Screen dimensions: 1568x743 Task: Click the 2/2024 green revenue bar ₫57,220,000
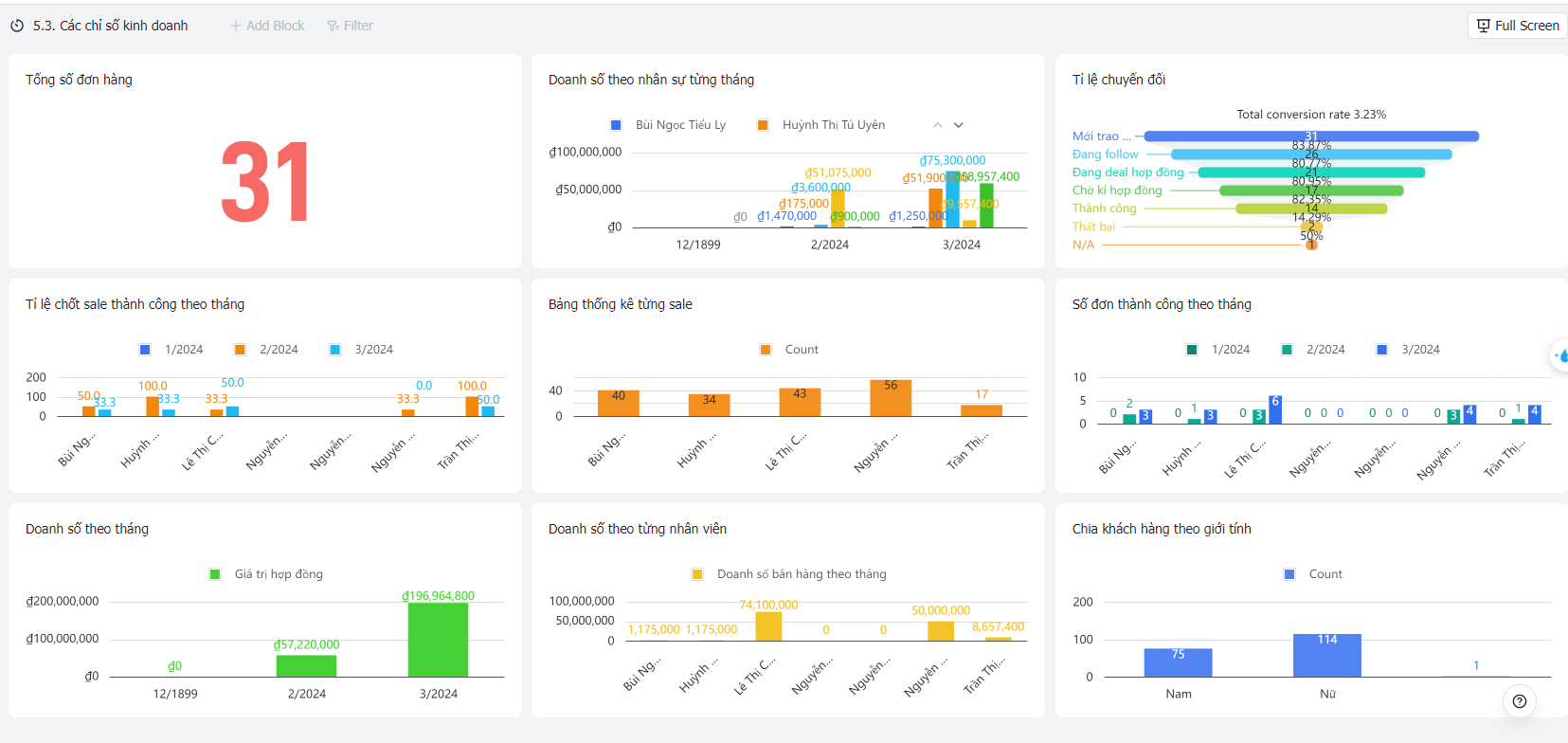pos(306,665)
